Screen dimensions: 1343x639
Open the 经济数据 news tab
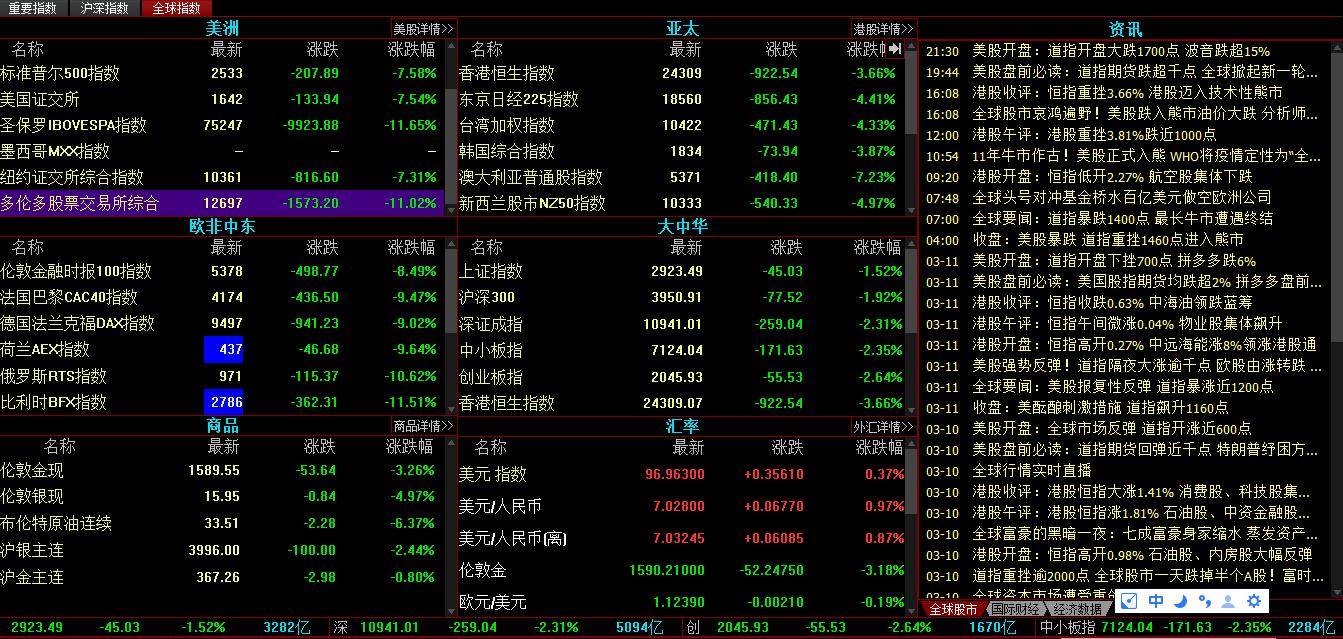point(1078,608)
